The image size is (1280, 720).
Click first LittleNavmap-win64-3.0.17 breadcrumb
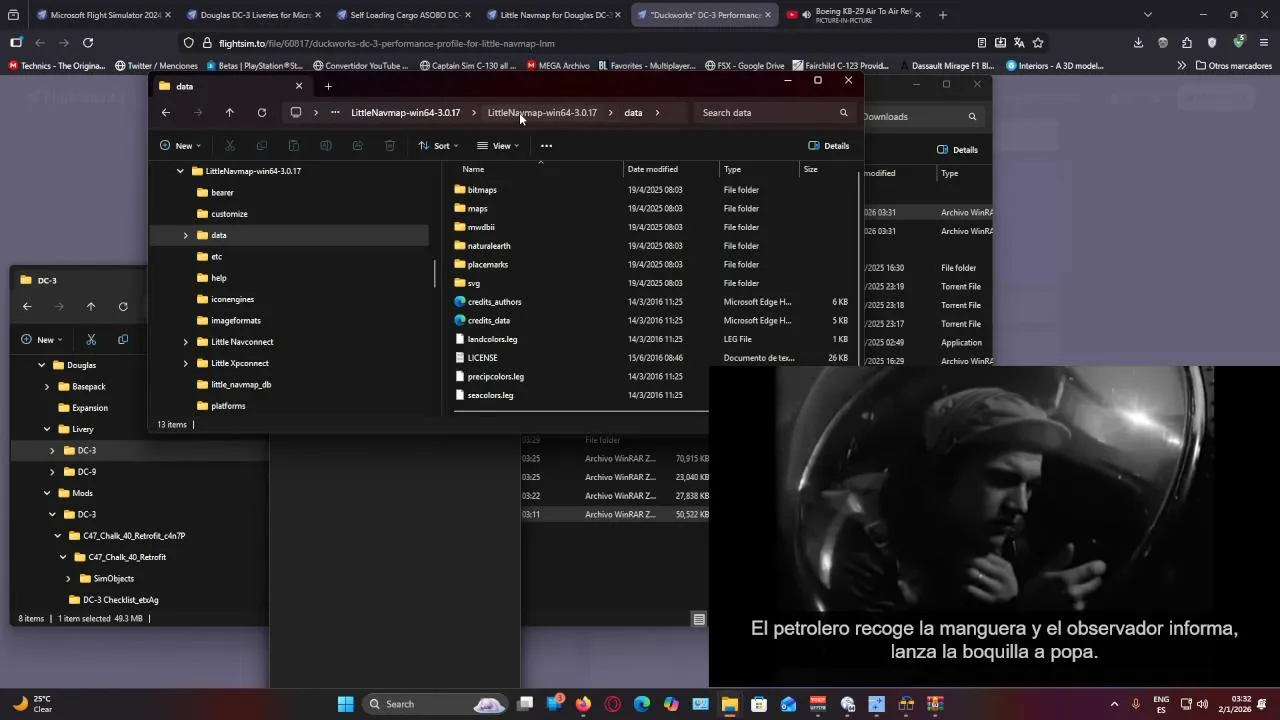click(405, 113)
